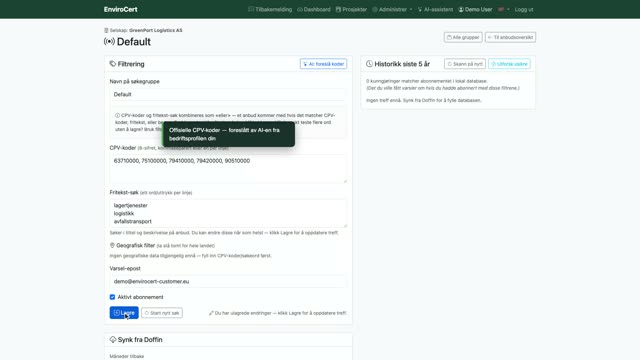Image resolution: width=640 pixels, height=360 pixels.
Task: Click the Start nytt søk button
Action: click(162, 313)
